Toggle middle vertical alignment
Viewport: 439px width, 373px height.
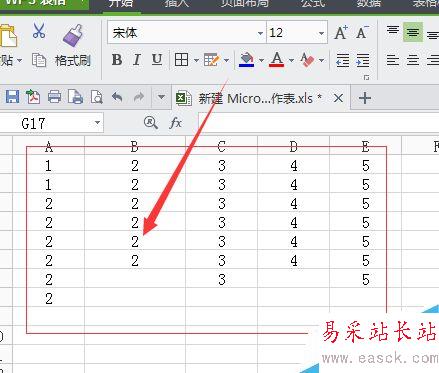tap(413, 32)
